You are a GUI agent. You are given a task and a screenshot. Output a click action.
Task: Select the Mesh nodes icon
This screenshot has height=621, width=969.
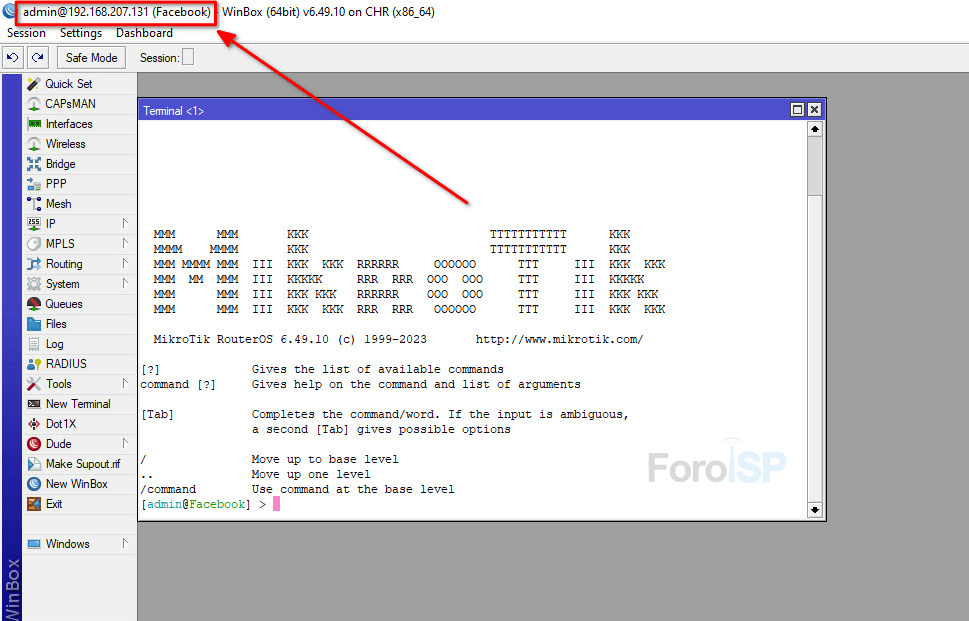[x=34, y=204]
